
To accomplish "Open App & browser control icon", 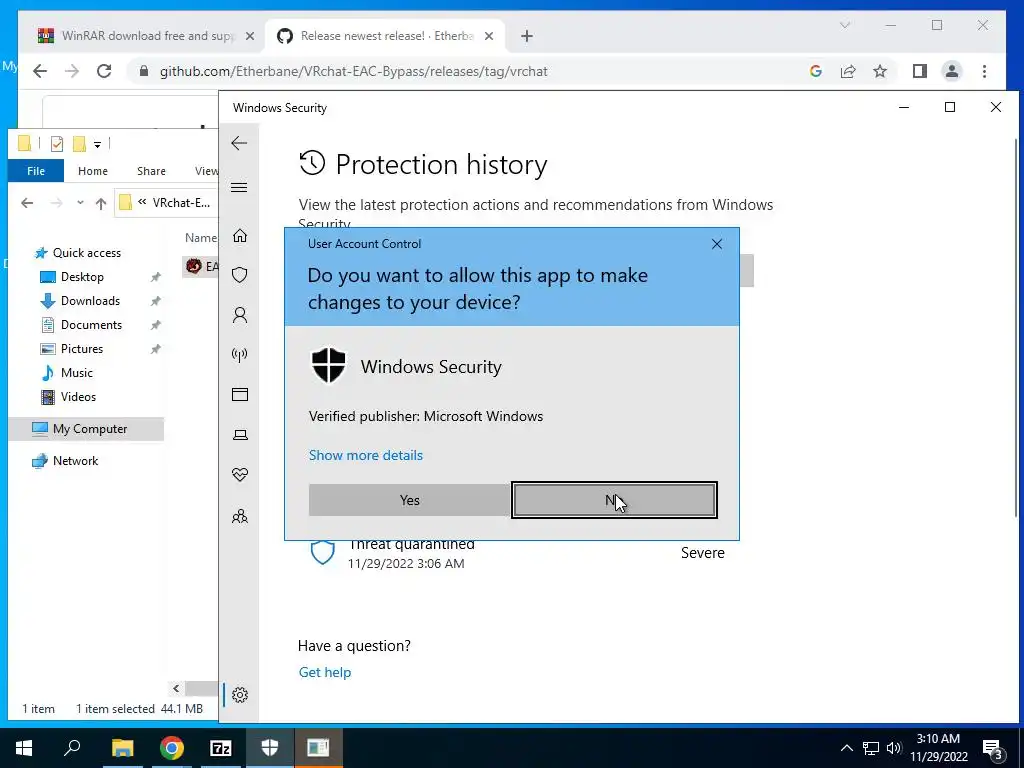I will coord(240,394).
